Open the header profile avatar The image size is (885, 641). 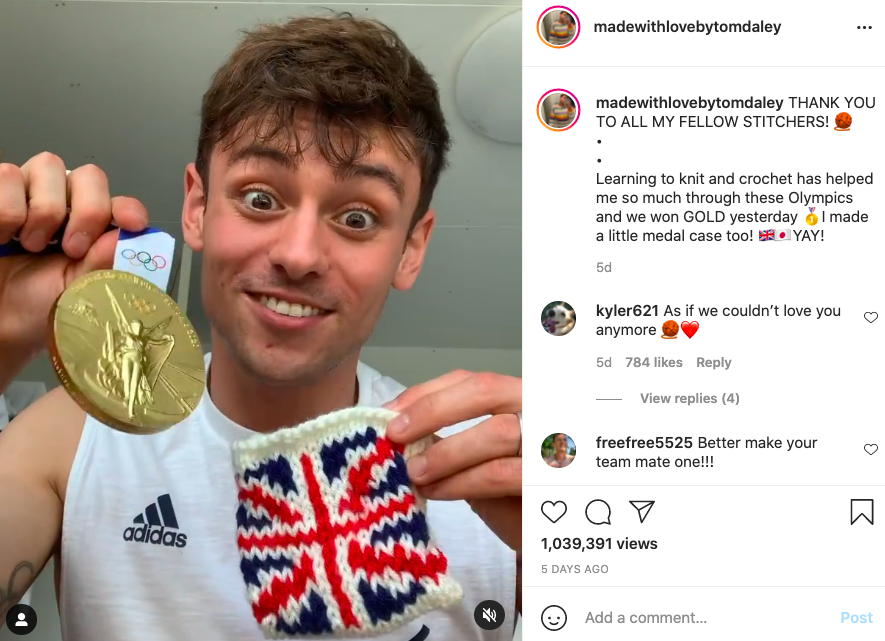tap(558, 27)
